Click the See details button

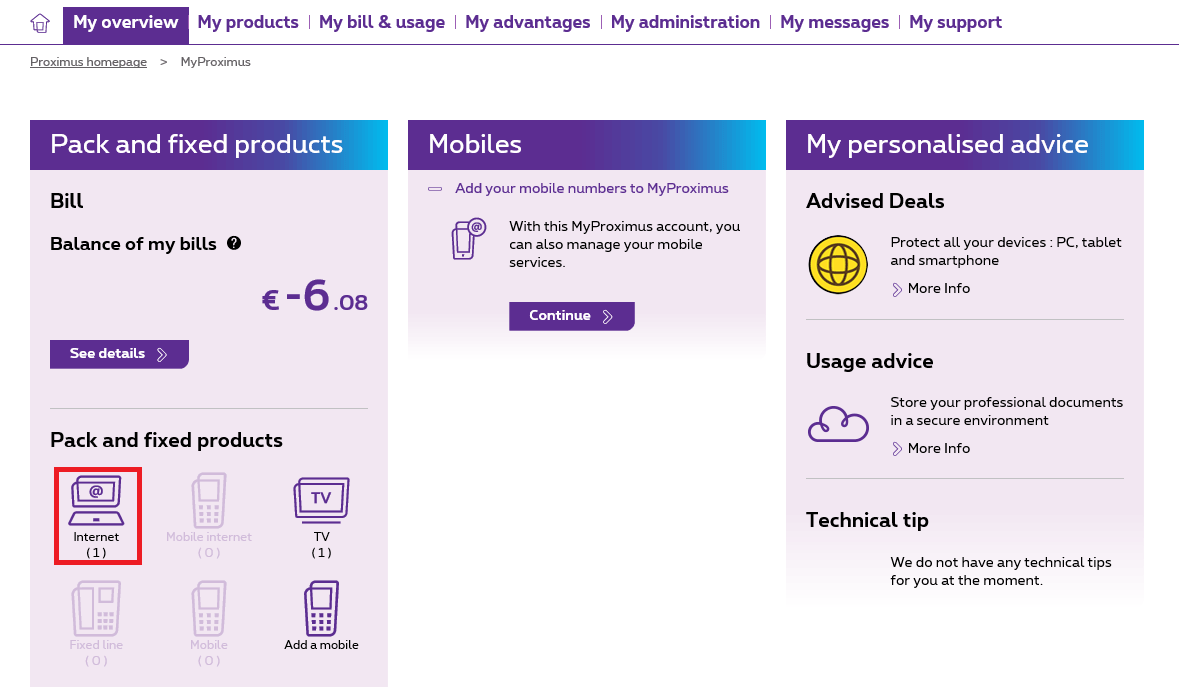120,354
